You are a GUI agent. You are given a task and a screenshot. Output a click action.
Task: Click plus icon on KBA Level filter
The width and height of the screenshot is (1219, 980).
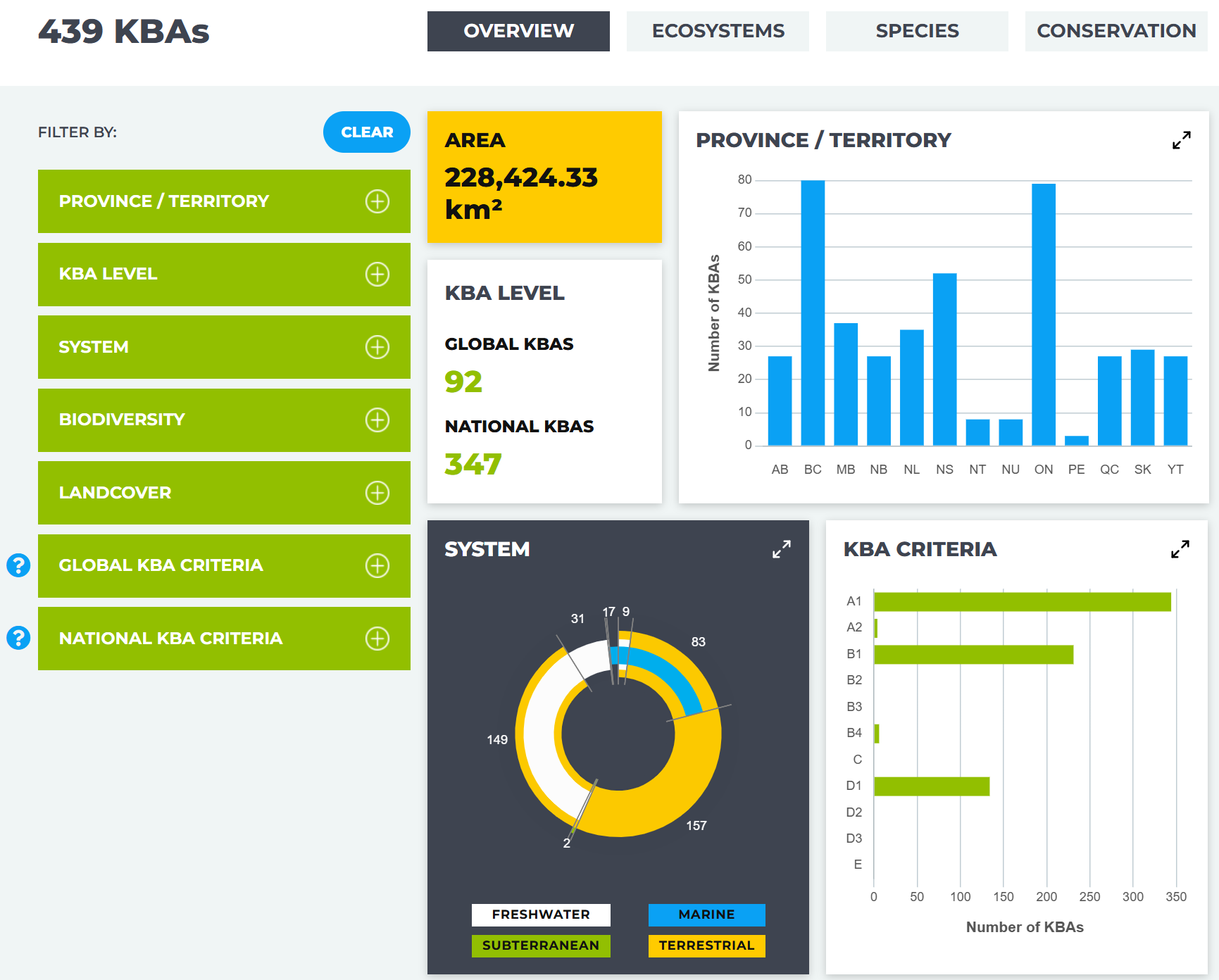coord(377,274)
